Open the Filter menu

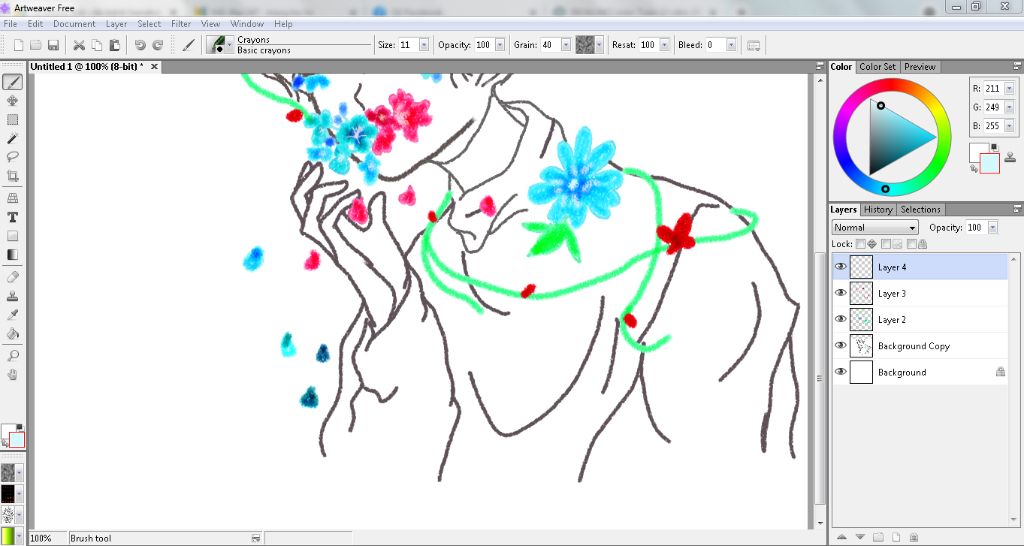click(x=181, y=23)
